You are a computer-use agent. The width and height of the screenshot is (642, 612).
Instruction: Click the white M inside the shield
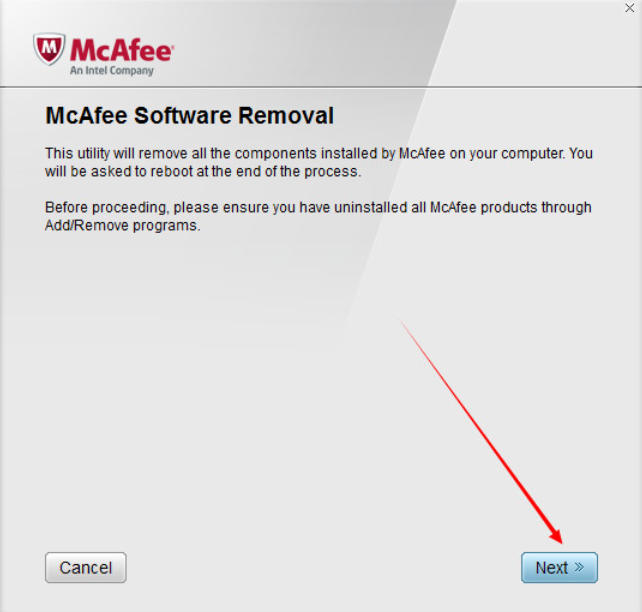(x=49, y=47)
